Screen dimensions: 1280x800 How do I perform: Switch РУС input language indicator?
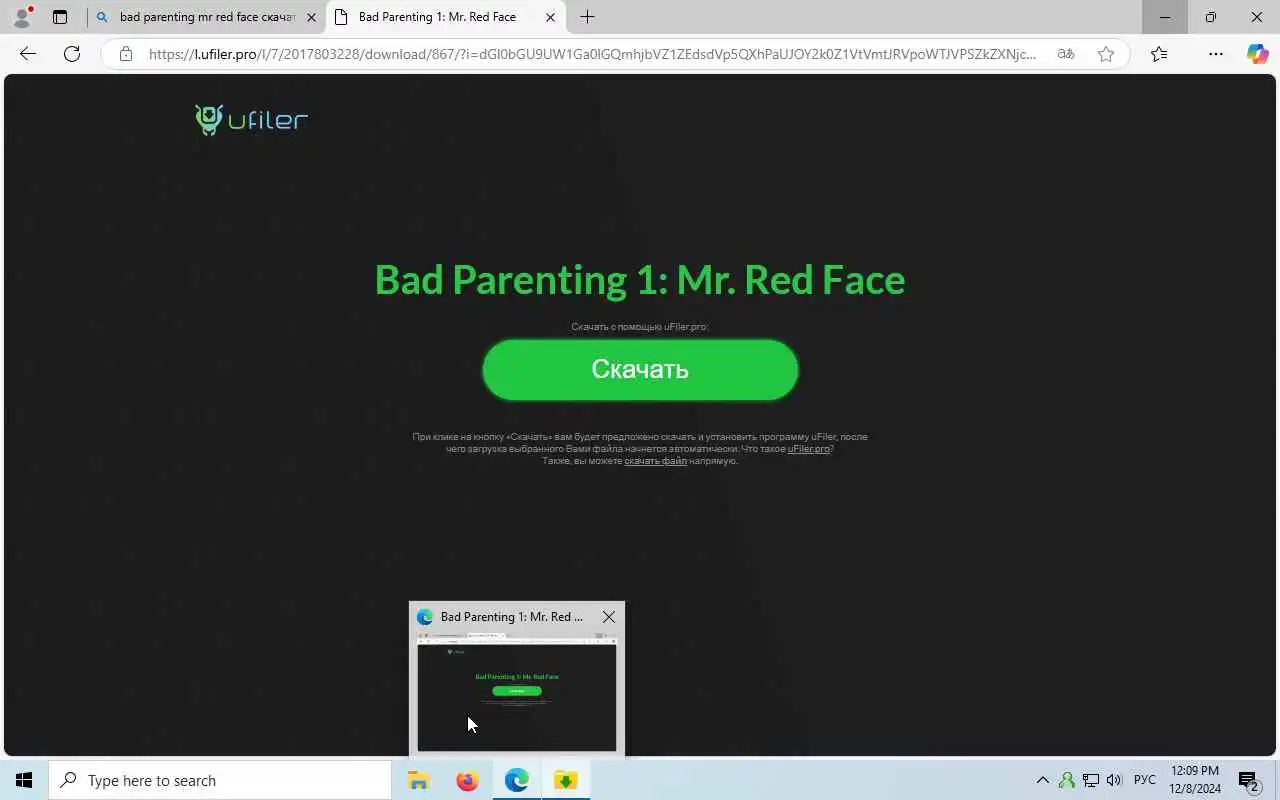1145,780
